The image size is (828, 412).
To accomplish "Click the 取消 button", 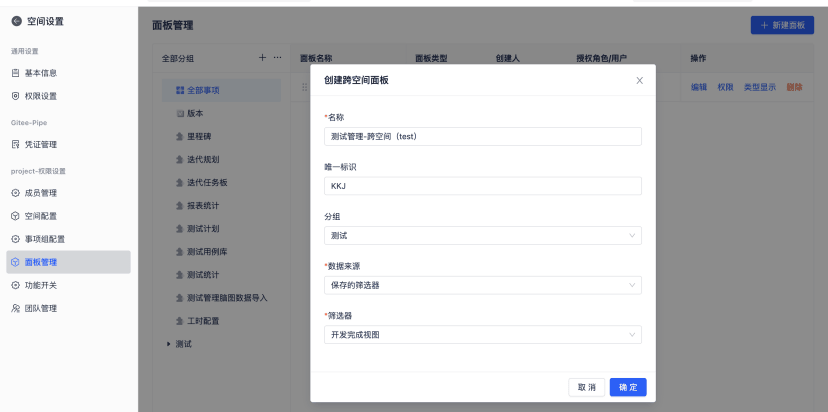I will [586, 387].
